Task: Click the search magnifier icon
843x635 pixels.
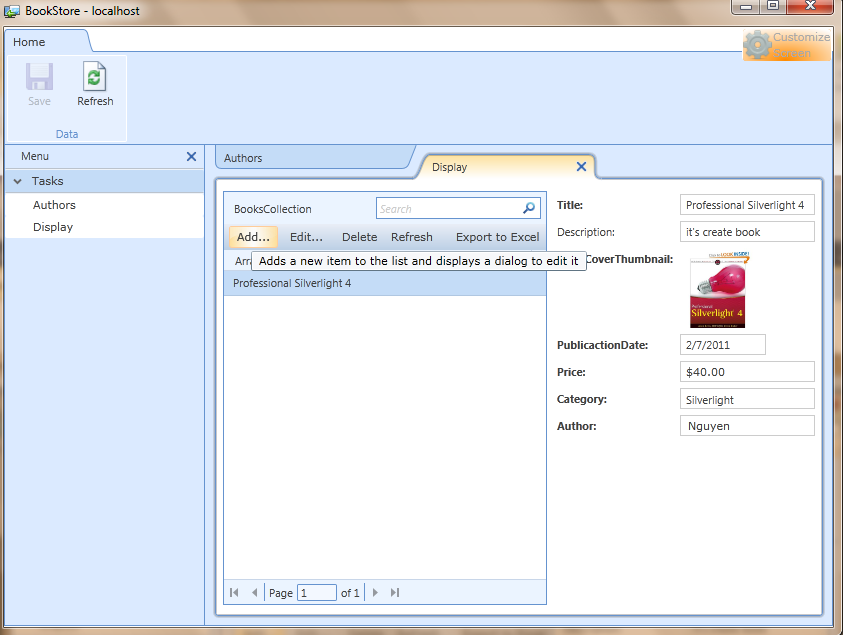Action: 529,209
